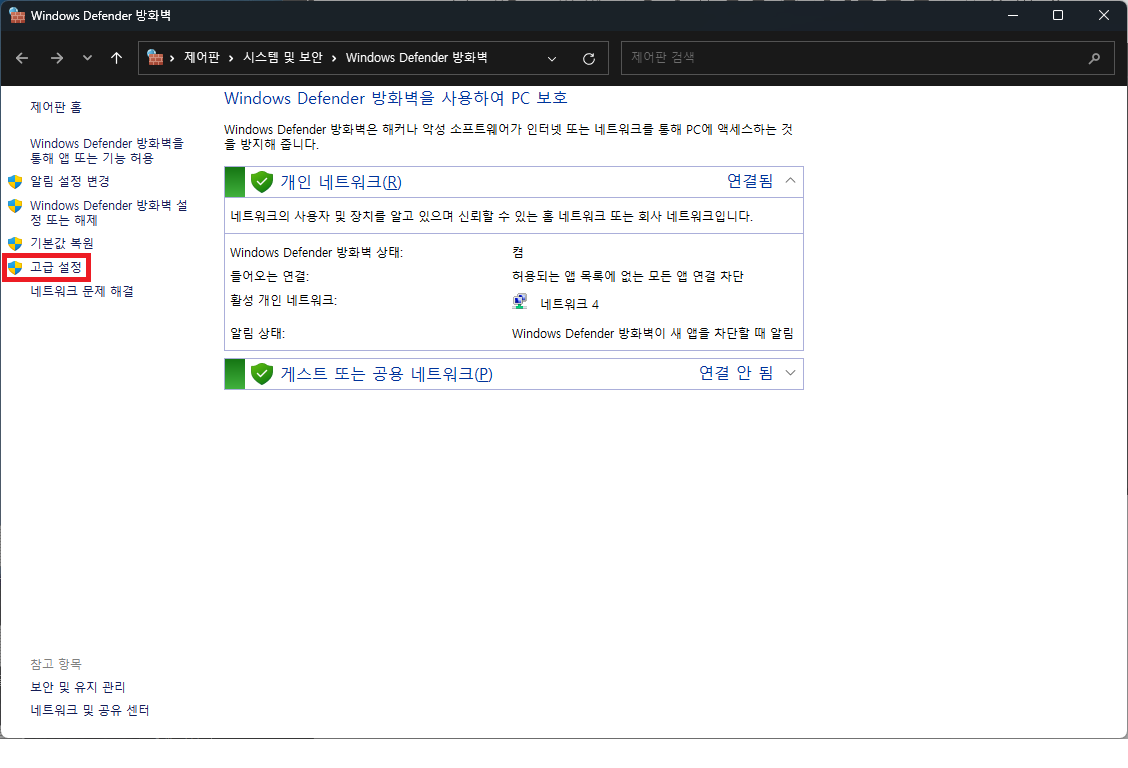Image resolution: width=1128 pixels, height=768 pixels.
Task: Minimize the firewall window
Action: (x=1013, y=15)
